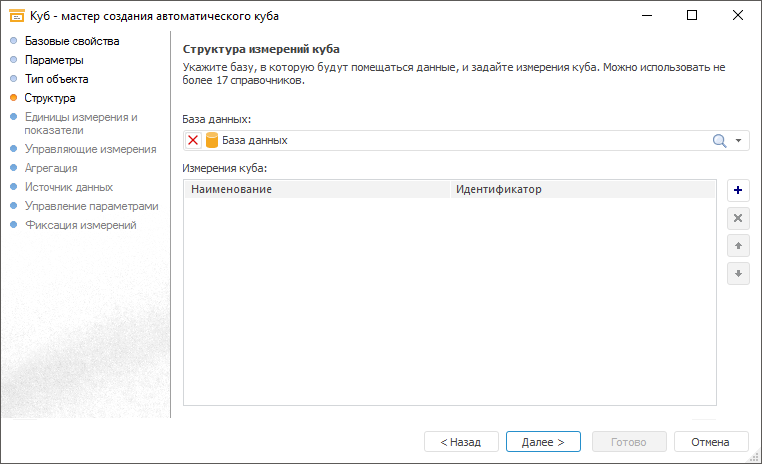Click the add dimension plus icon
The image size is (762, 464).
point(738,190)
